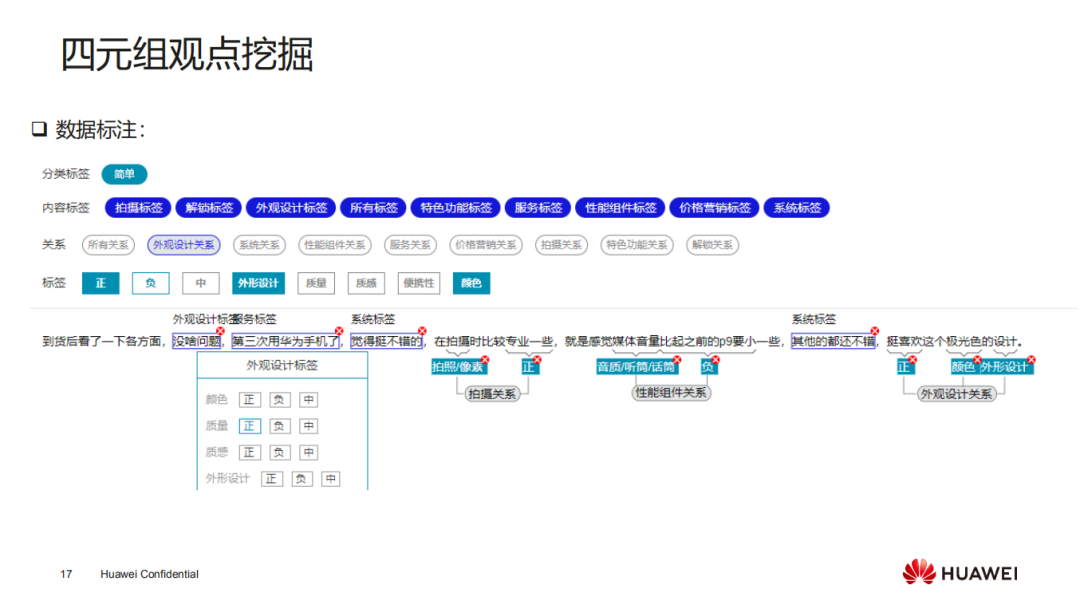Select the annotated span 没啥问题

tap(196, 342)
